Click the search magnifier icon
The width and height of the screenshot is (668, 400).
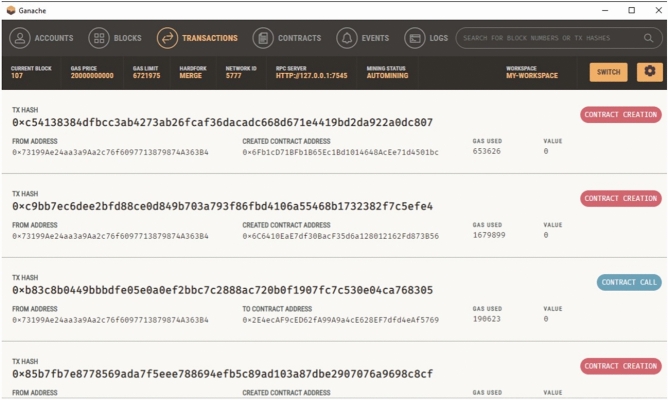648,38
